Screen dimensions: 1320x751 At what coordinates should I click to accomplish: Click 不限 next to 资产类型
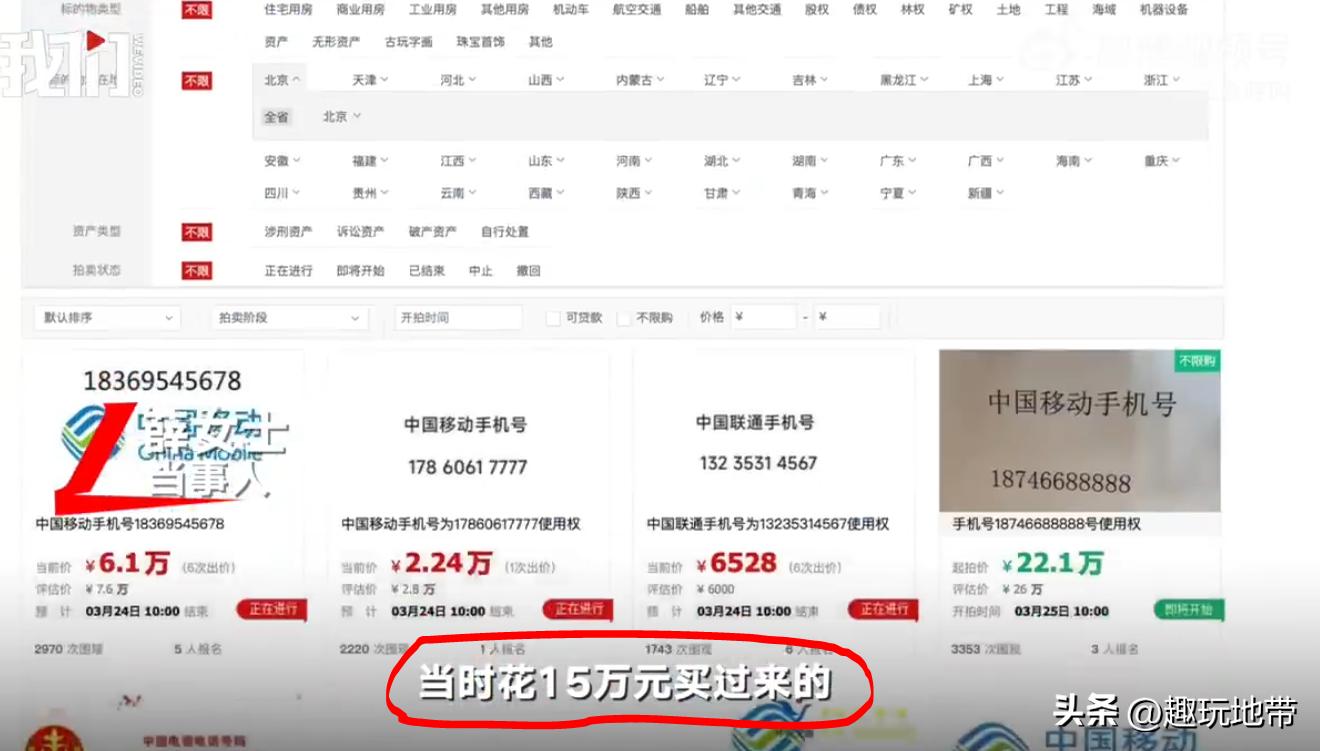click(x=197, y=232)
